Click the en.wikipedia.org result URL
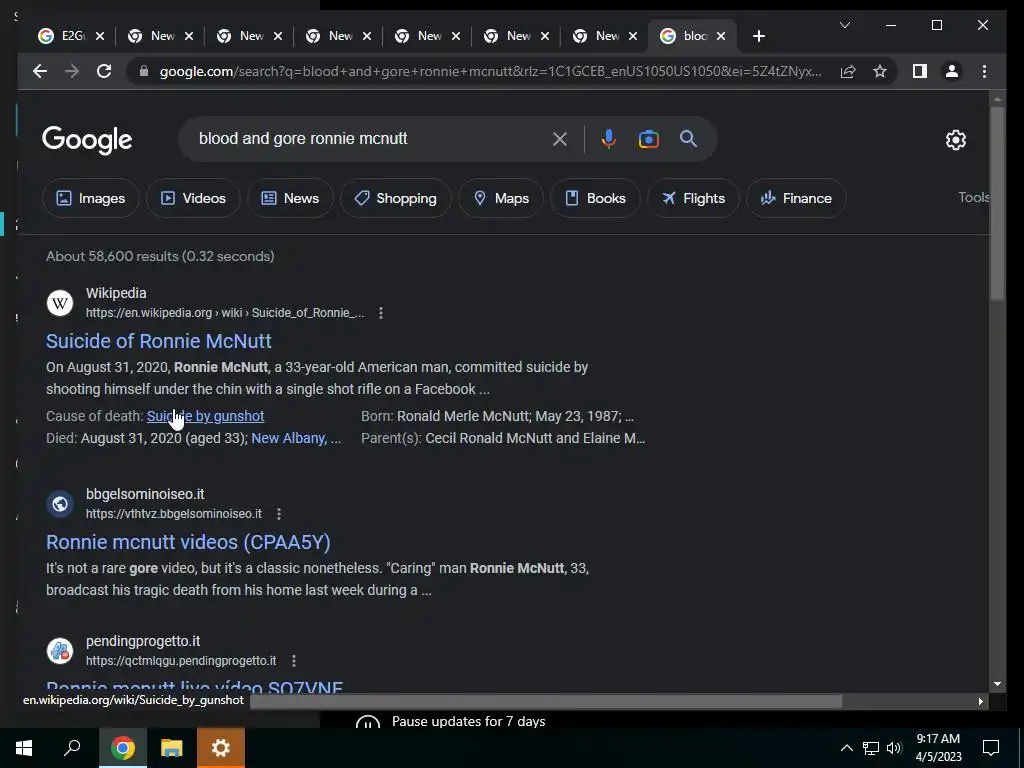The width and height of the screenshot is (1024, 768). click(x=225, y=313)
